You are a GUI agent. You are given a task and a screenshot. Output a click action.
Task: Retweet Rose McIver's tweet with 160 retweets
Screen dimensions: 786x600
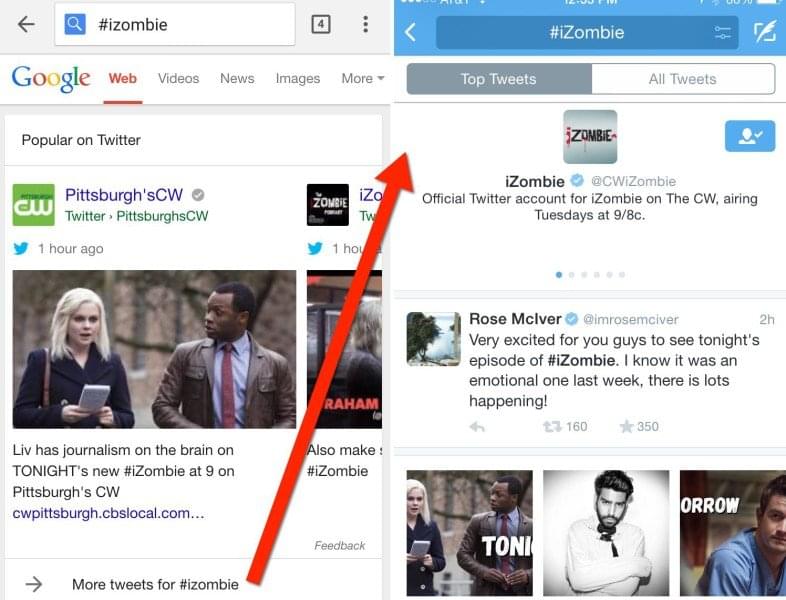point(564,427)
